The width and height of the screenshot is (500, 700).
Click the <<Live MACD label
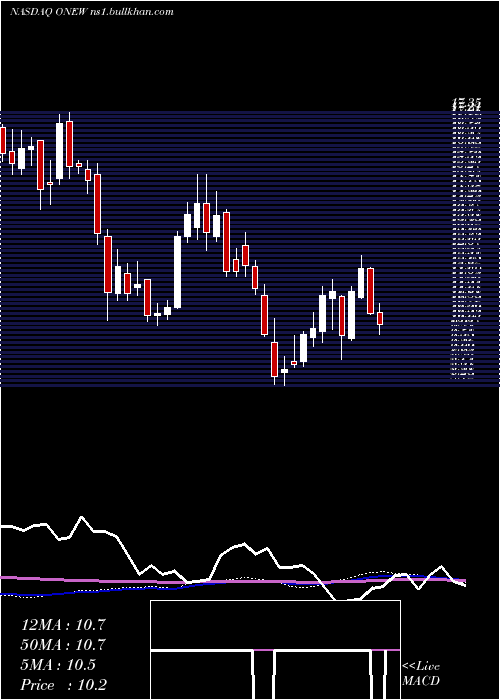click(x=421, y=674)
